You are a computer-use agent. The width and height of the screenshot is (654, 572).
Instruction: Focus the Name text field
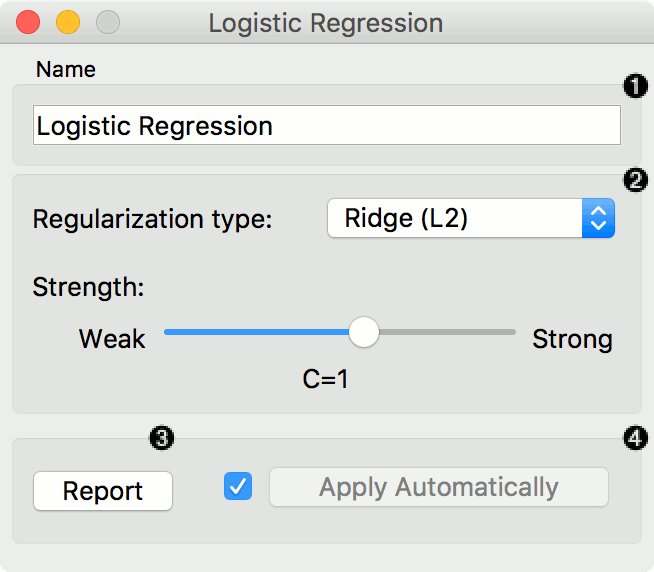[326, 126]
